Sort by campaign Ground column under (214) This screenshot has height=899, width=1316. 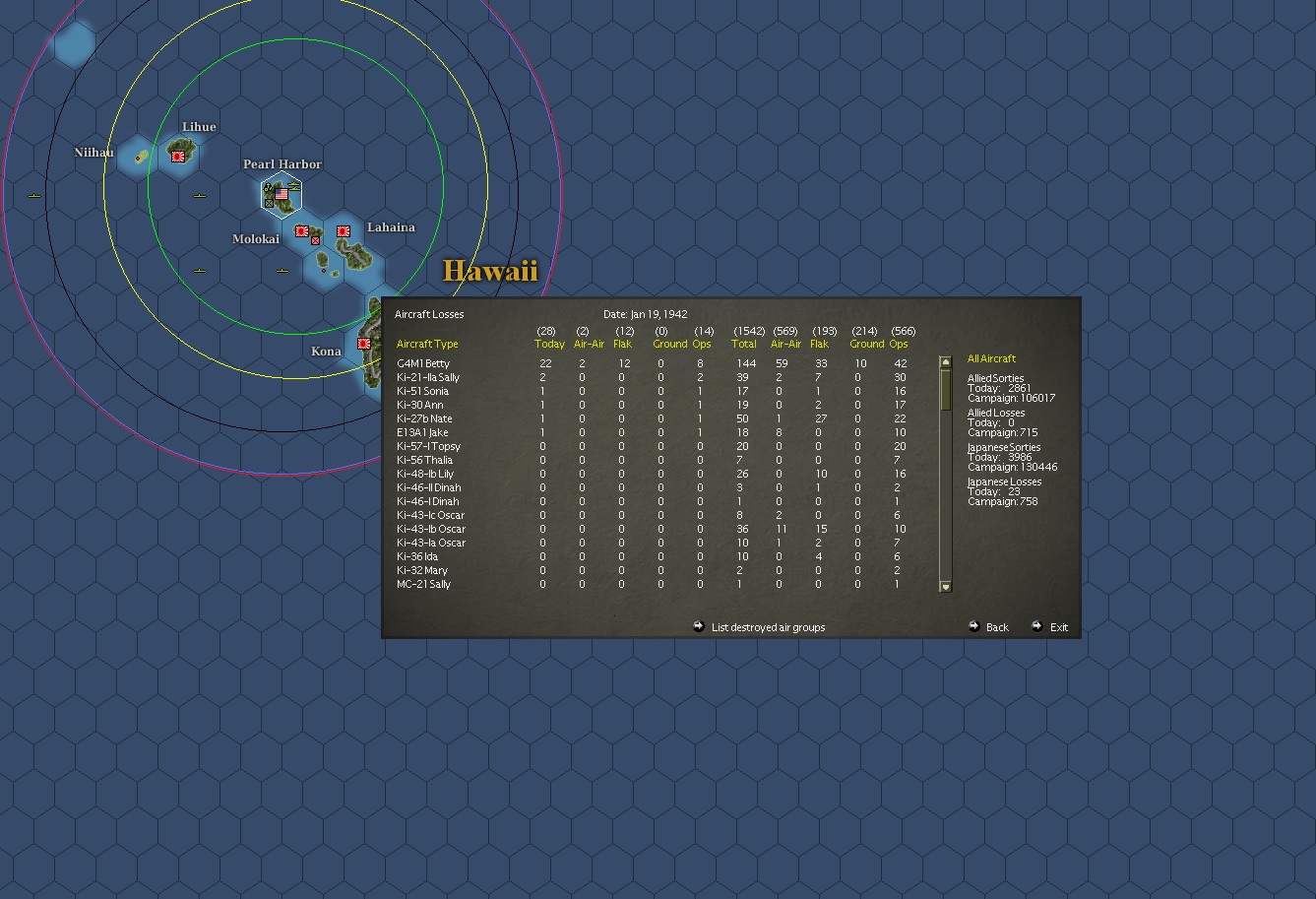pos(867,344)
